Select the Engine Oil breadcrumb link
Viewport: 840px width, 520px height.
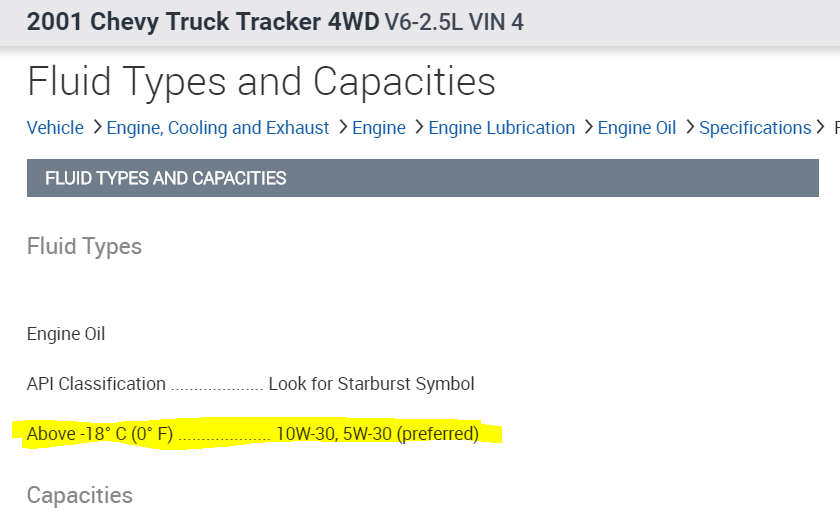point(637,128)
